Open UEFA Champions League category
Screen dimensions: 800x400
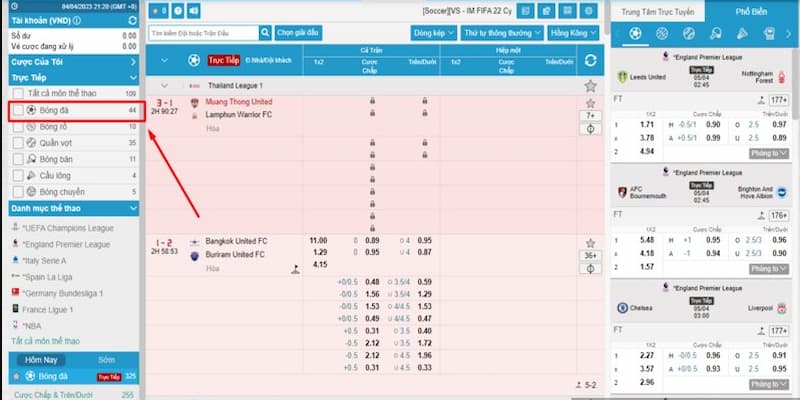point(68,228)
